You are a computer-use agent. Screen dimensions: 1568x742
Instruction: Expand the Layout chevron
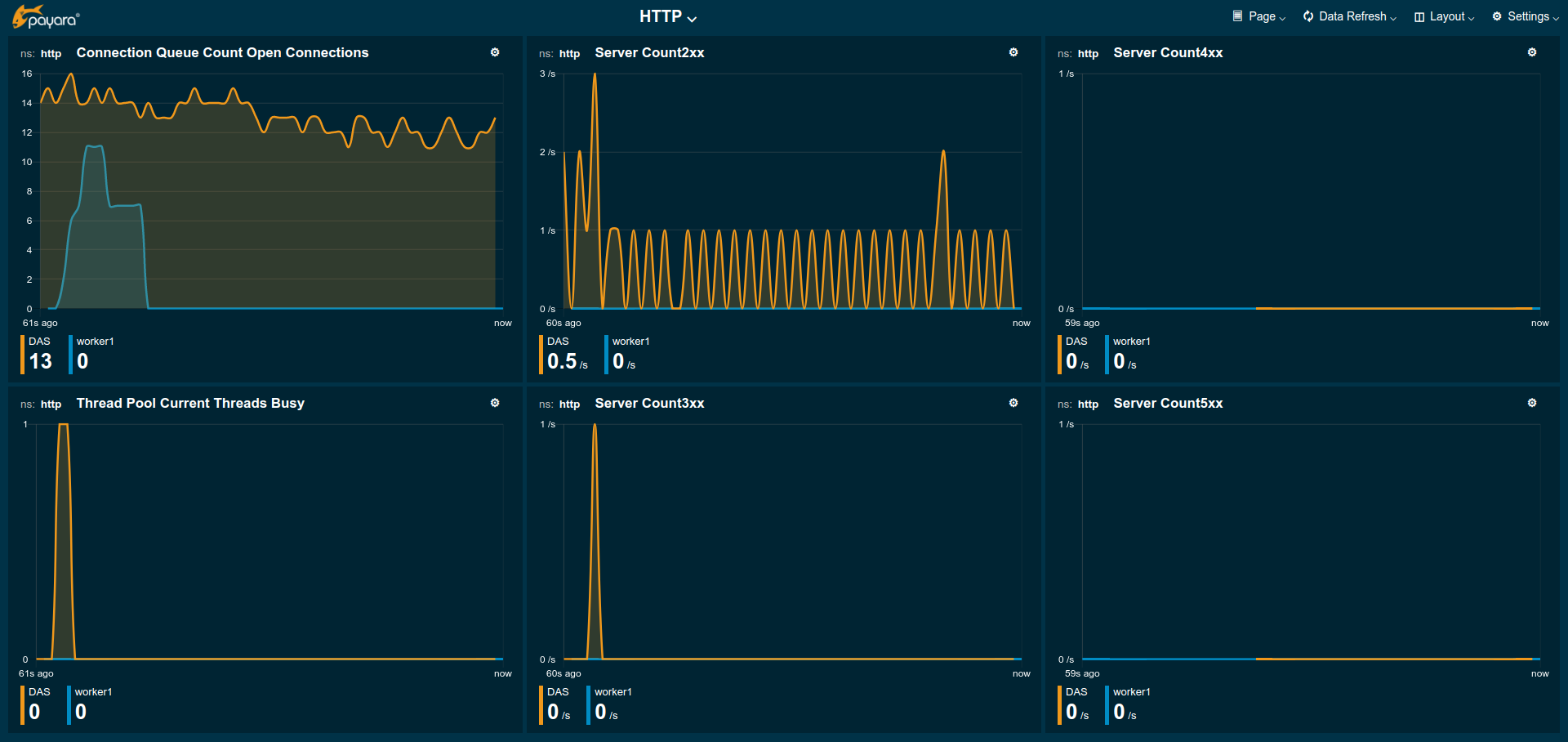1471,18
